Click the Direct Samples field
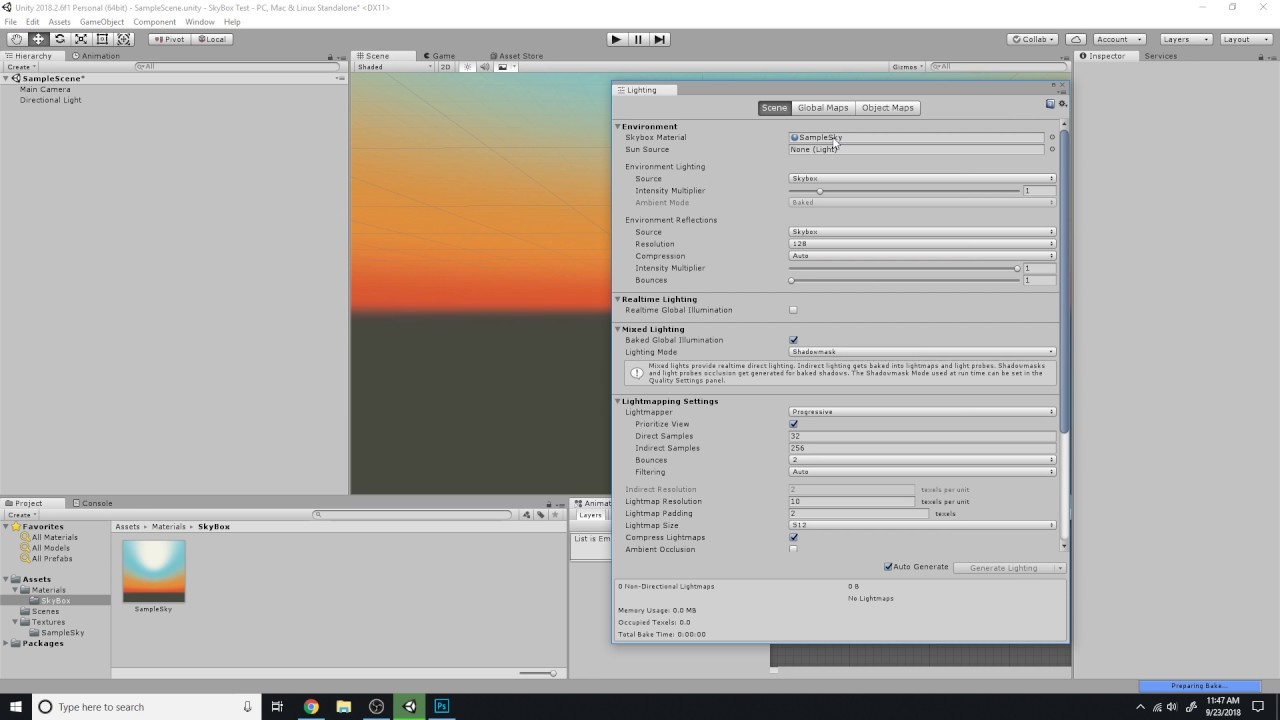1280x720 pixels. point(922,436)
